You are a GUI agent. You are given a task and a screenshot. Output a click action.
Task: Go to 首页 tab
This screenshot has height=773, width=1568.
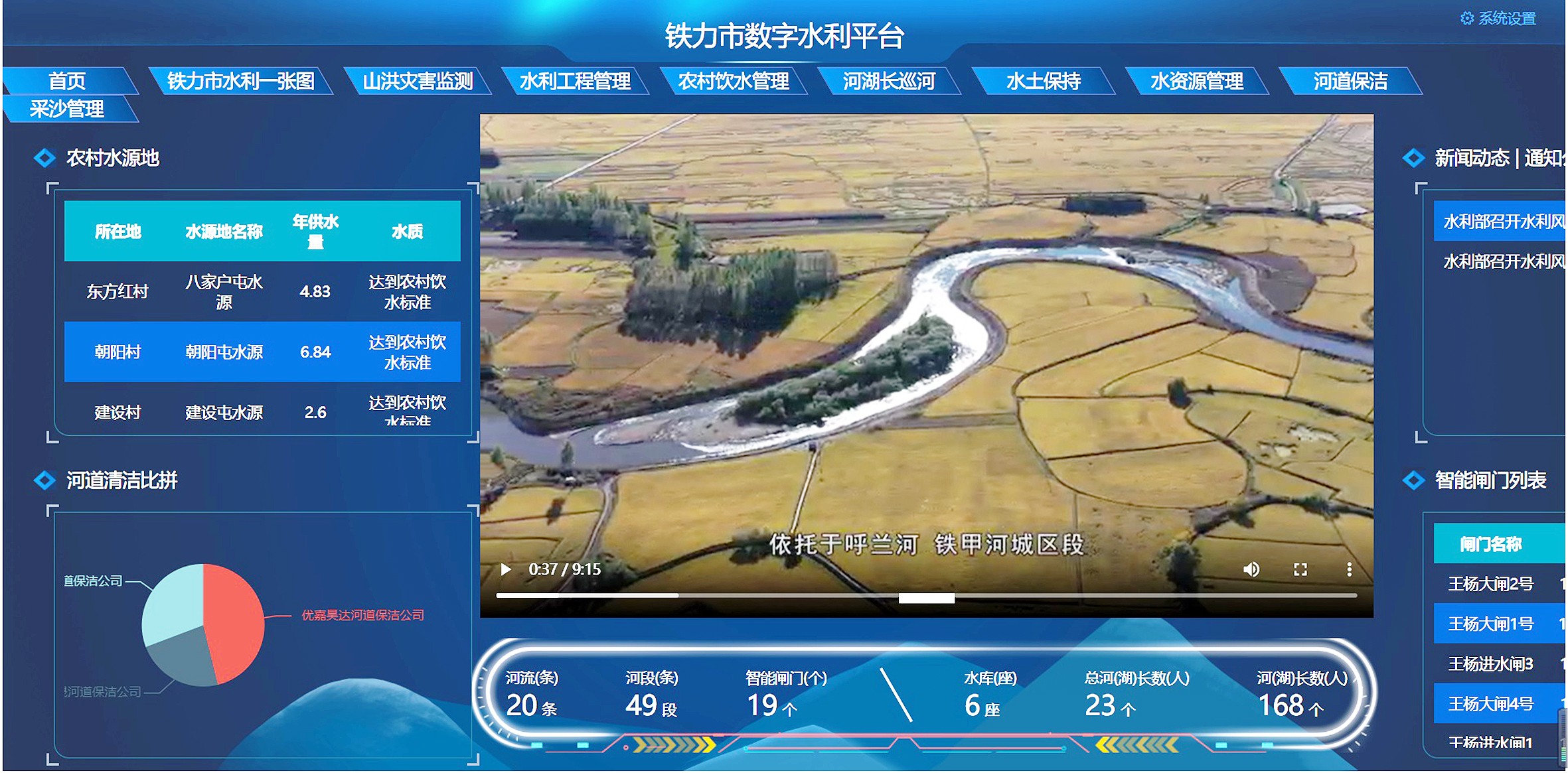67,81
